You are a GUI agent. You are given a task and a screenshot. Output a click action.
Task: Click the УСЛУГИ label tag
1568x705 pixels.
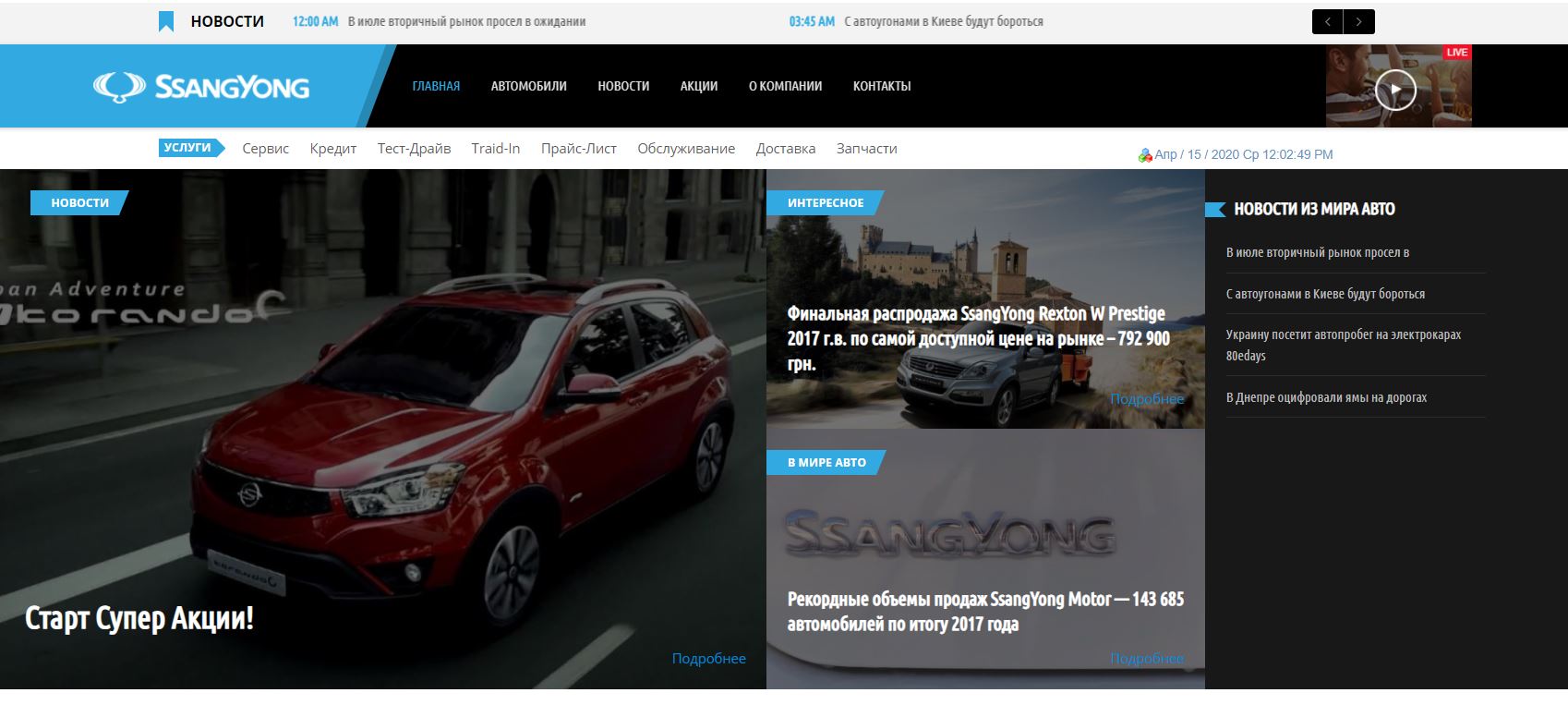(x=192, y=148)
